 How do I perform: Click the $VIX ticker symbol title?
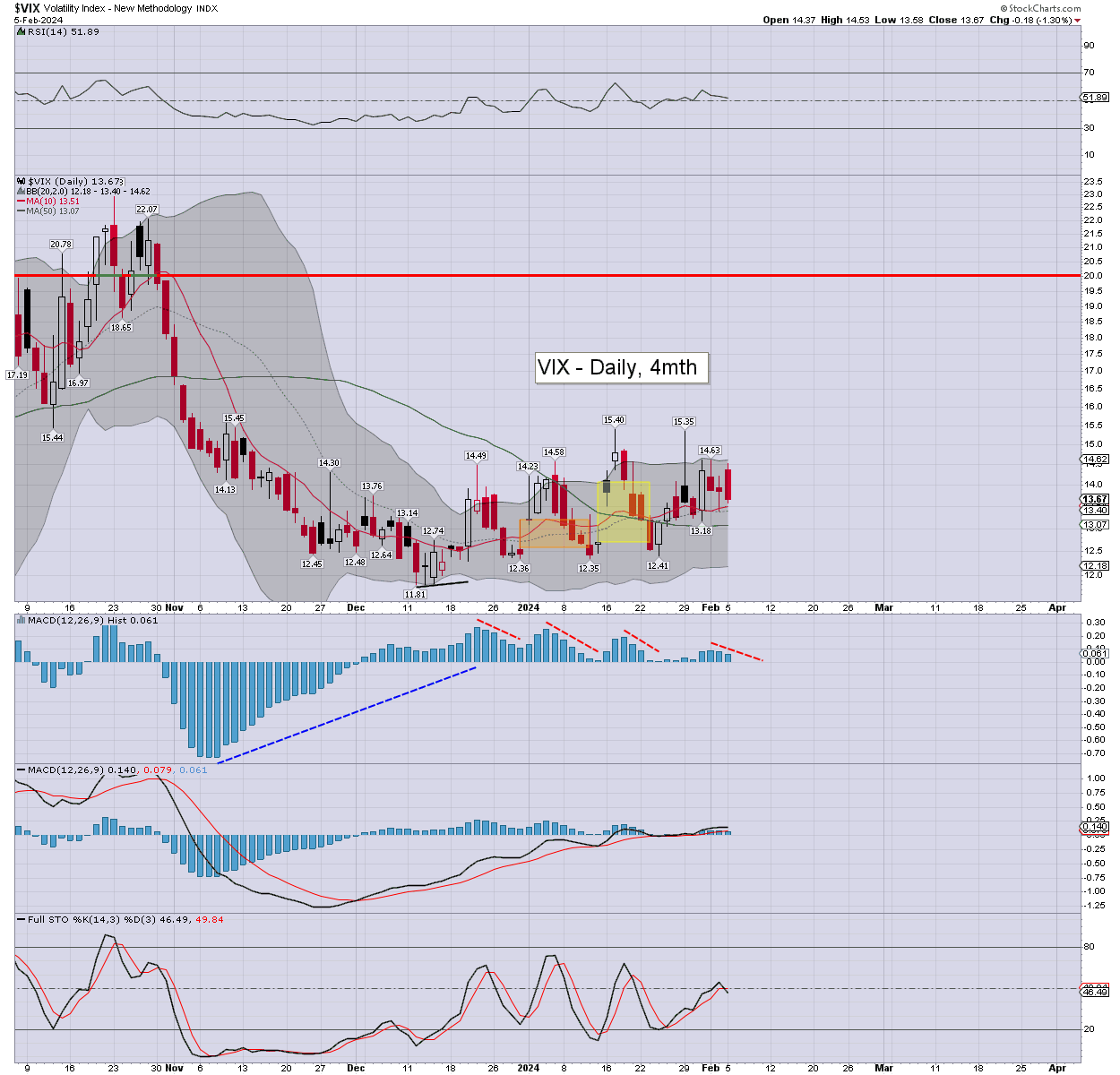[x=27, y=8]
